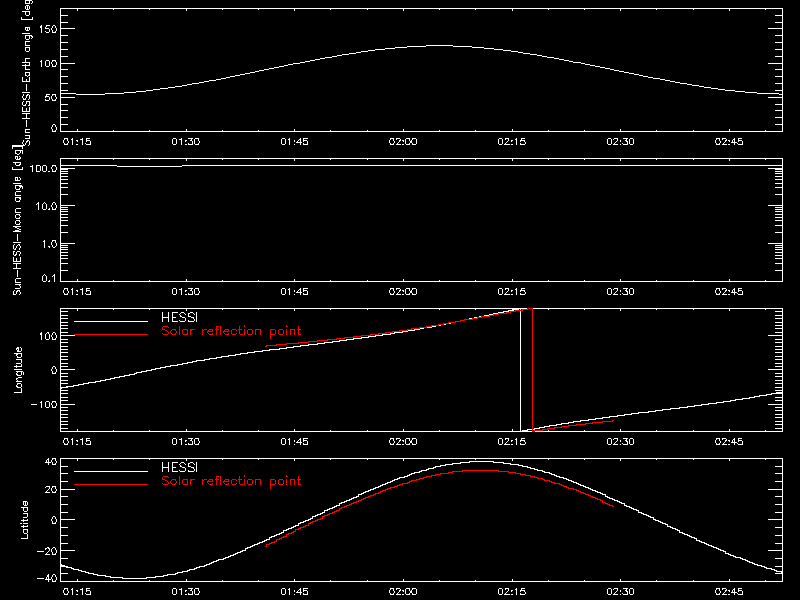Click the 100 tick on Earth angle axis
800x600 pixels.
(x=48, y=64)
